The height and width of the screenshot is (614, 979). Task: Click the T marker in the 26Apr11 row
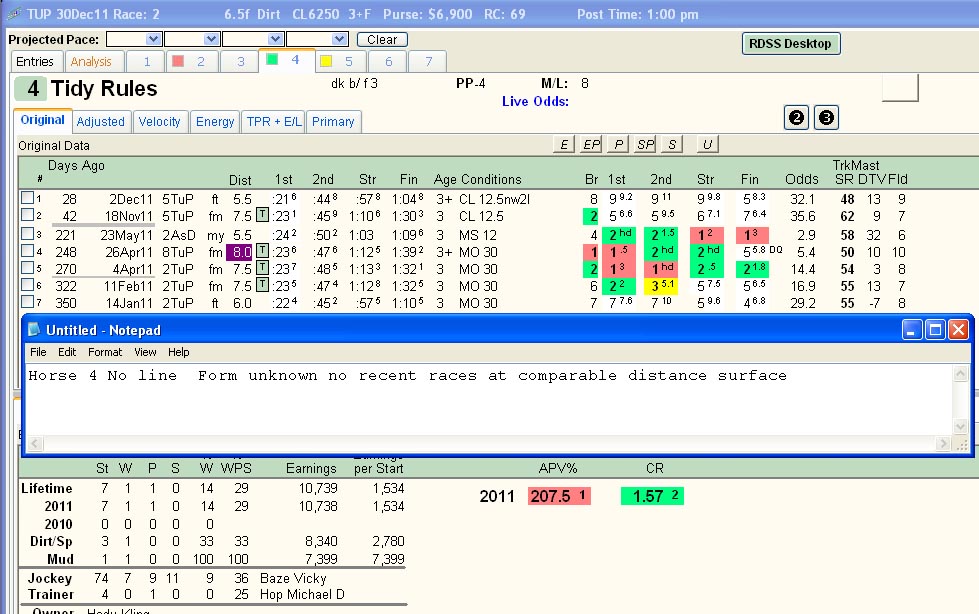(x=262, y=251)
